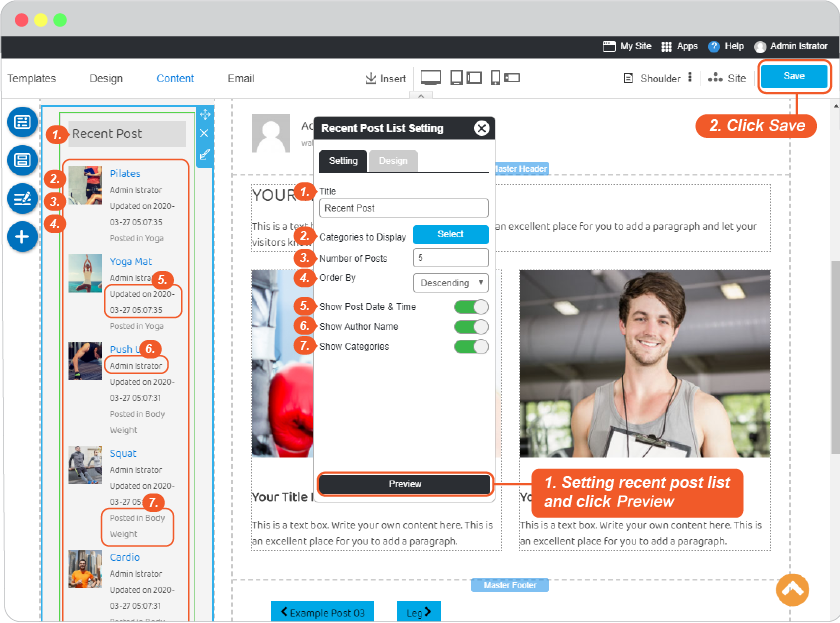This screenshot has height=623, width=840.
Task: Click the Help question mark icon
Action: [714, 47]
